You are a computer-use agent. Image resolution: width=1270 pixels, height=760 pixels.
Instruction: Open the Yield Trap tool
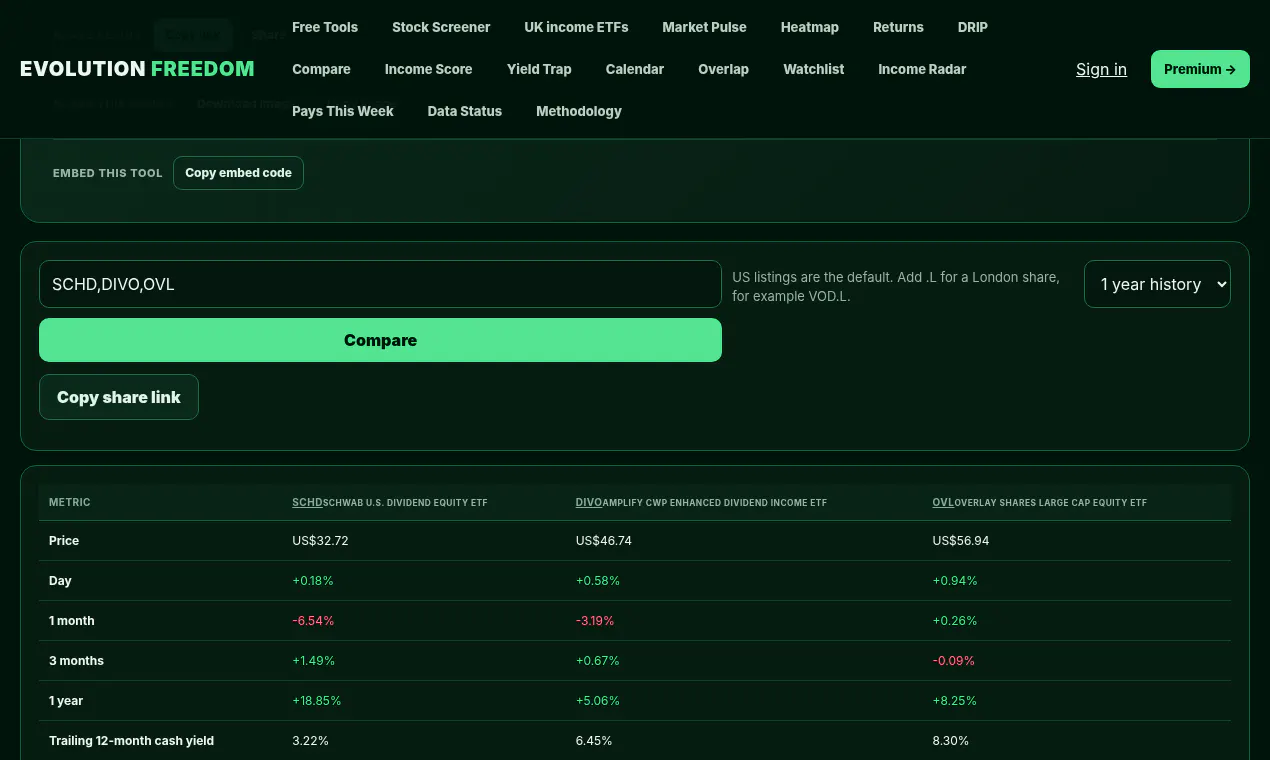[539, 69]
